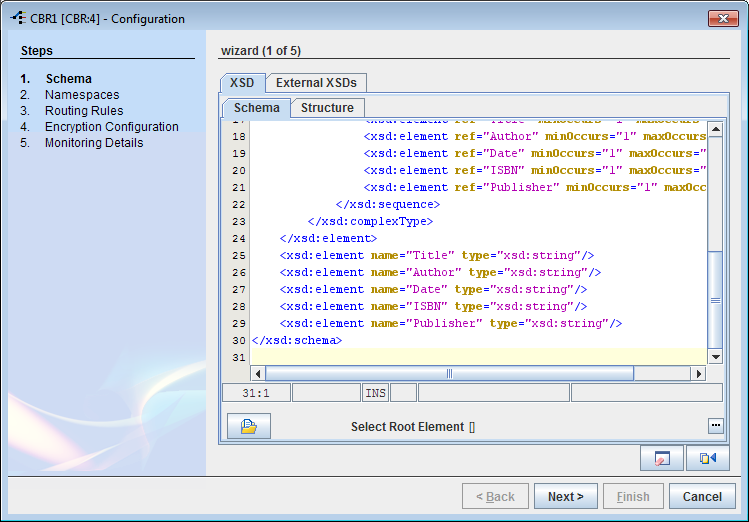Click the element name="Date" line
749x522 pixels.
coord(433,289)
